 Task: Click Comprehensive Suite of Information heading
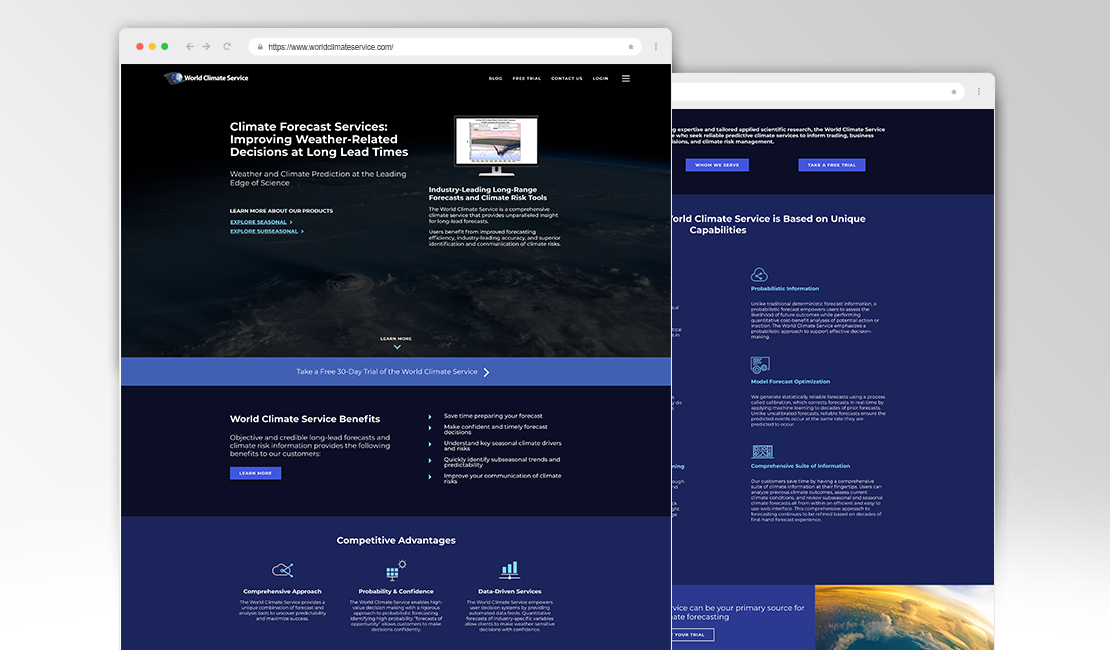(800, 466)
